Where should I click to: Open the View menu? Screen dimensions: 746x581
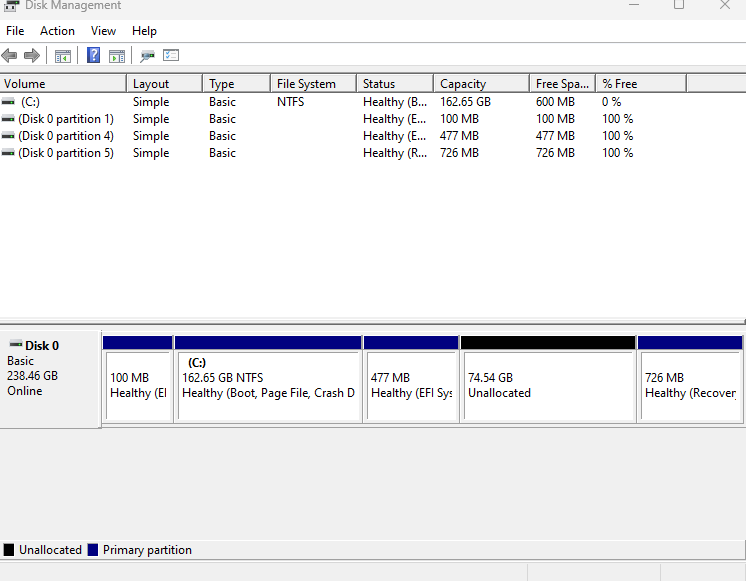[103, 31]
